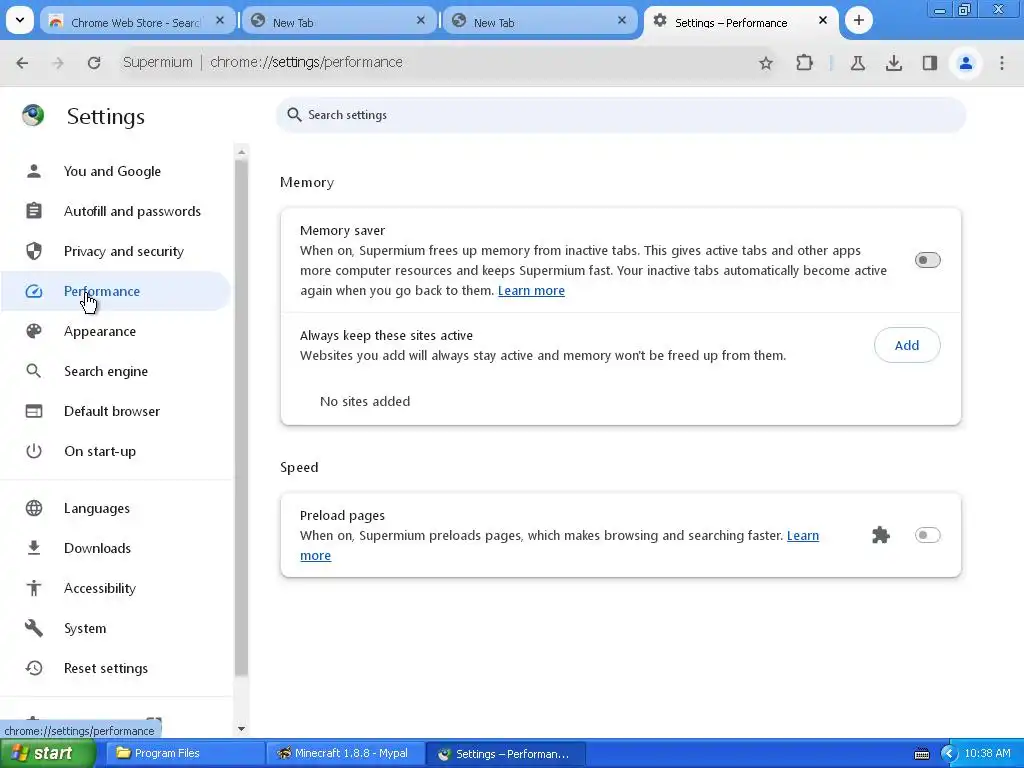
Task: Switch to the second New Tab
Action: (x=541, y=22)
